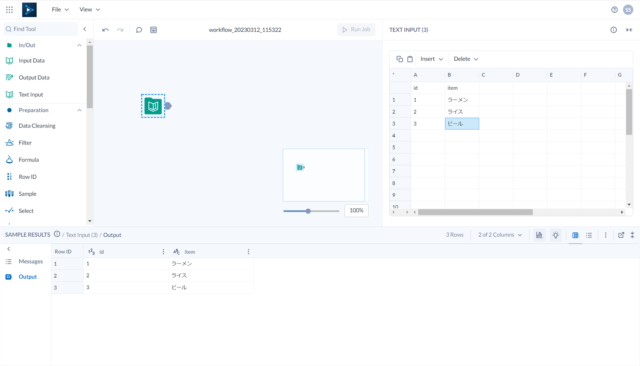This screenshot has height=366, width=640.
Task: Click the redo arrow
Action: [120, 30]
